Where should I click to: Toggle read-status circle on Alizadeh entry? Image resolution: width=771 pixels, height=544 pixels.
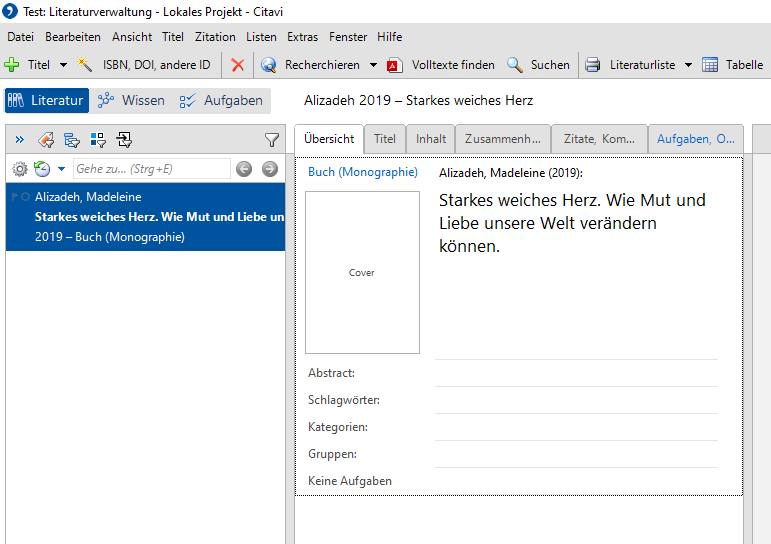26,197
